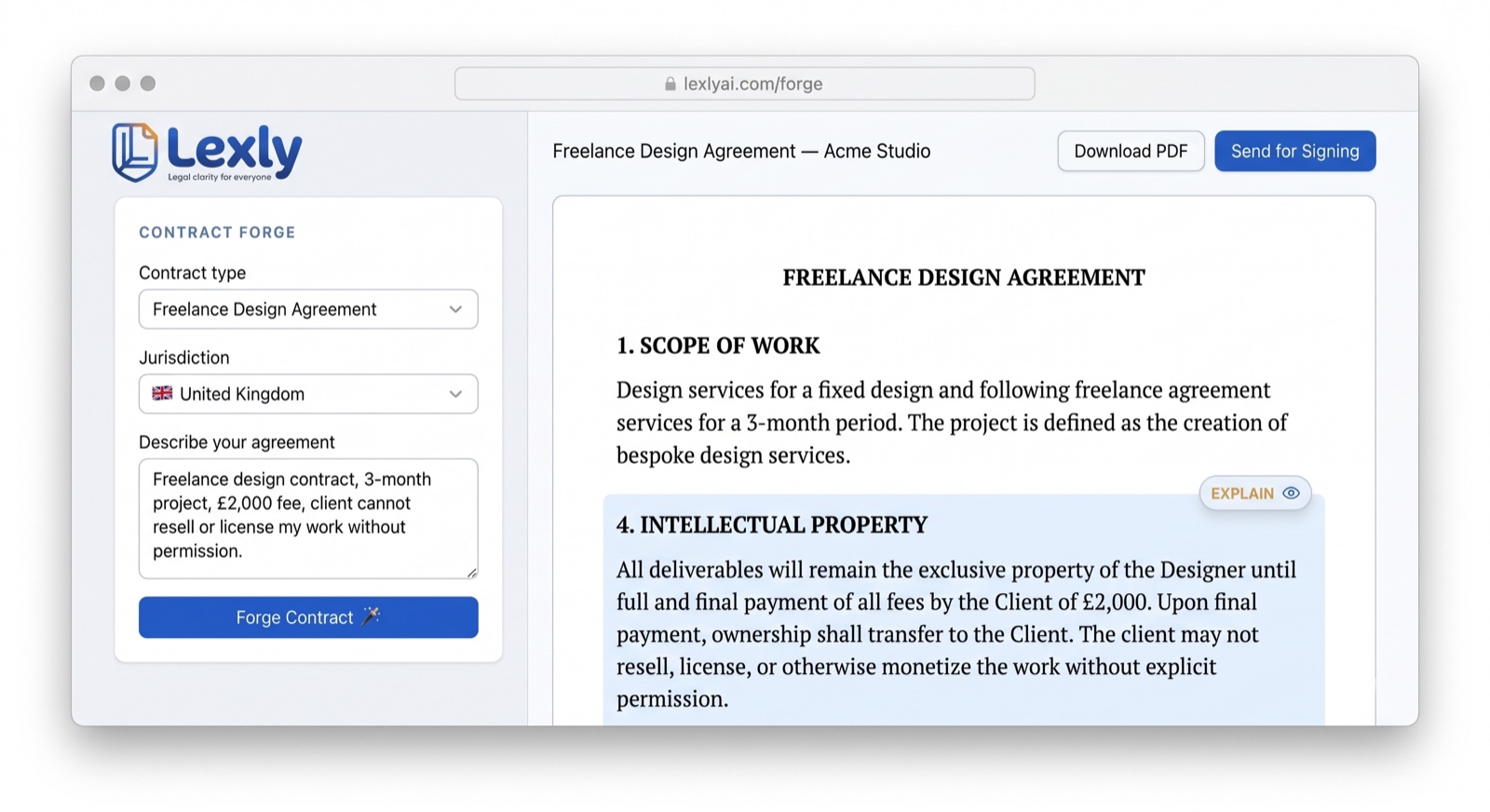Click the Download PDF button
The width and height of the screenshot is (1490, 812).
(1131, 151)
